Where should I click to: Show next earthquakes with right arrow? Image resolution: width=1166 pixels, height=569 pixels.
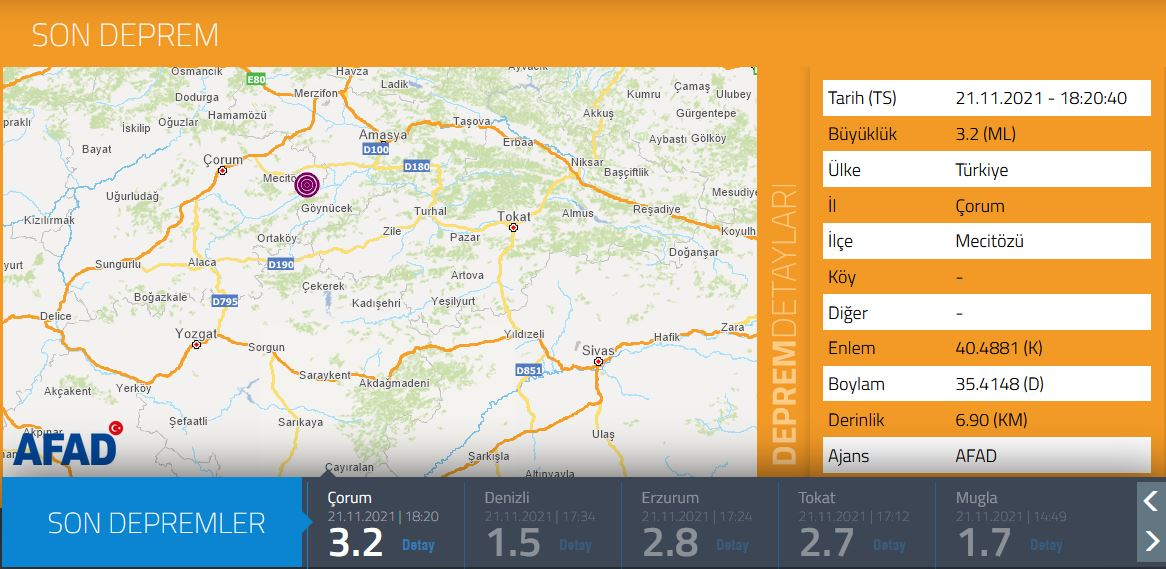(x=1151, y=542)
